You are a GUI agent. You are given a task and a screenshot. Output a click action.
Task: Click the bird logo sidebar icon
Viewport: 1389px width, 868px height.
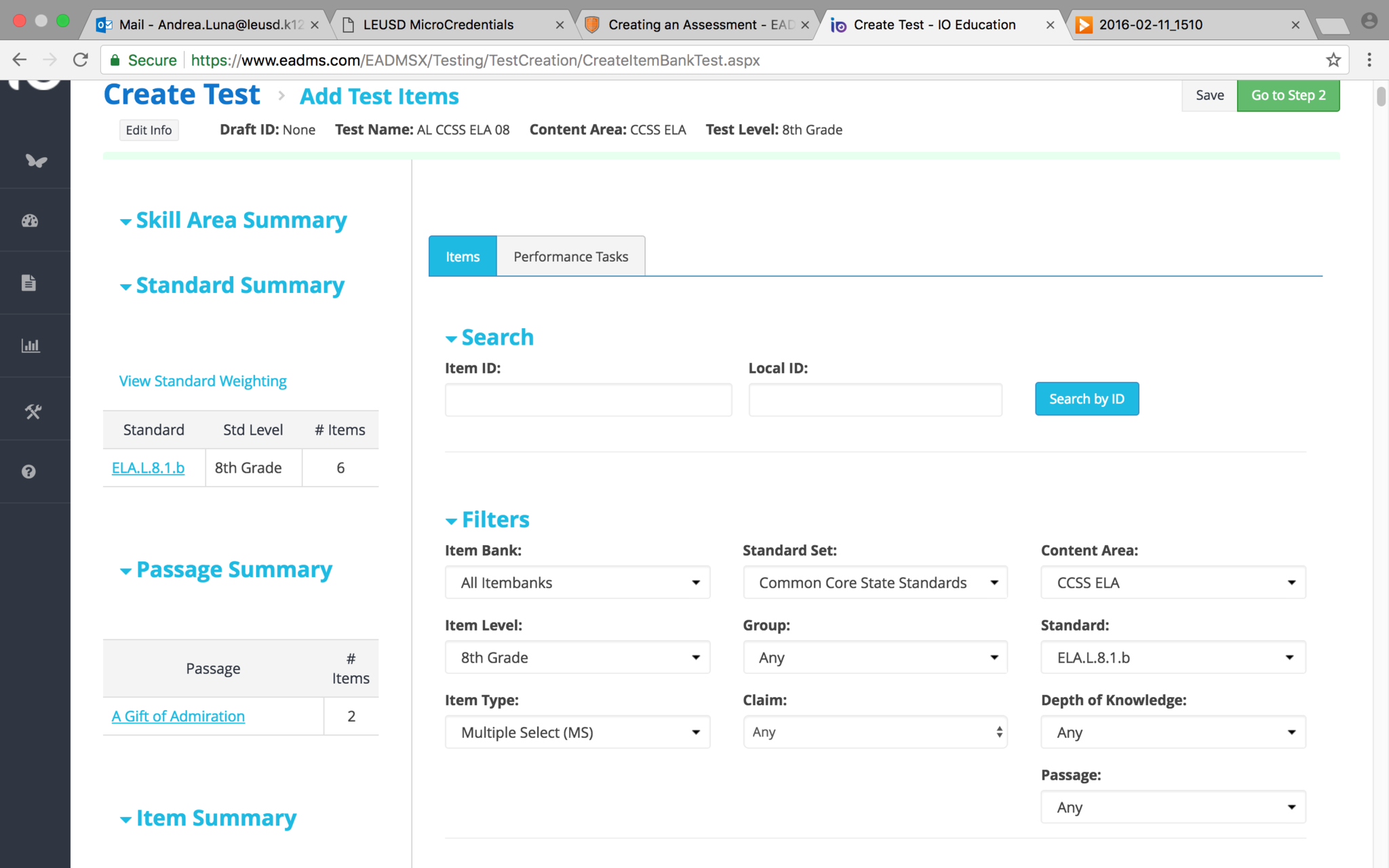tap(36, 161)
